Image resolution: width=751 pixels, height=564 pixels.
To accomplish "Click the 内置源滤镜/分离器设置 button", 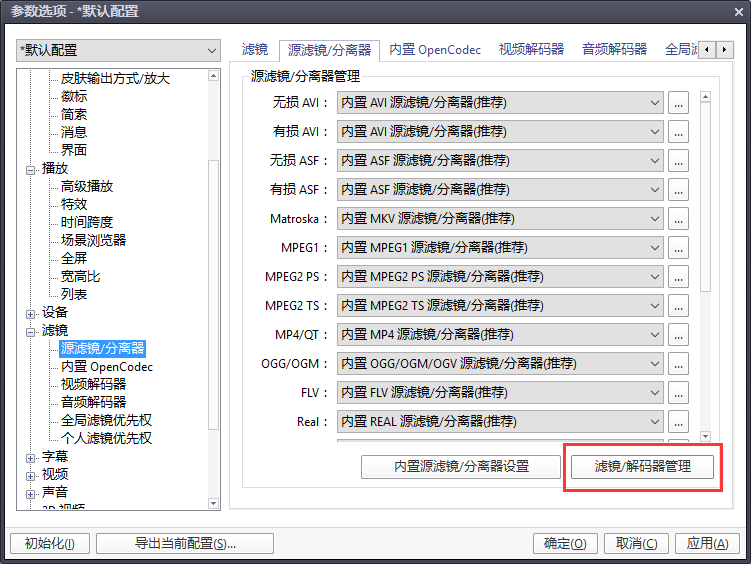I will 460,466.
